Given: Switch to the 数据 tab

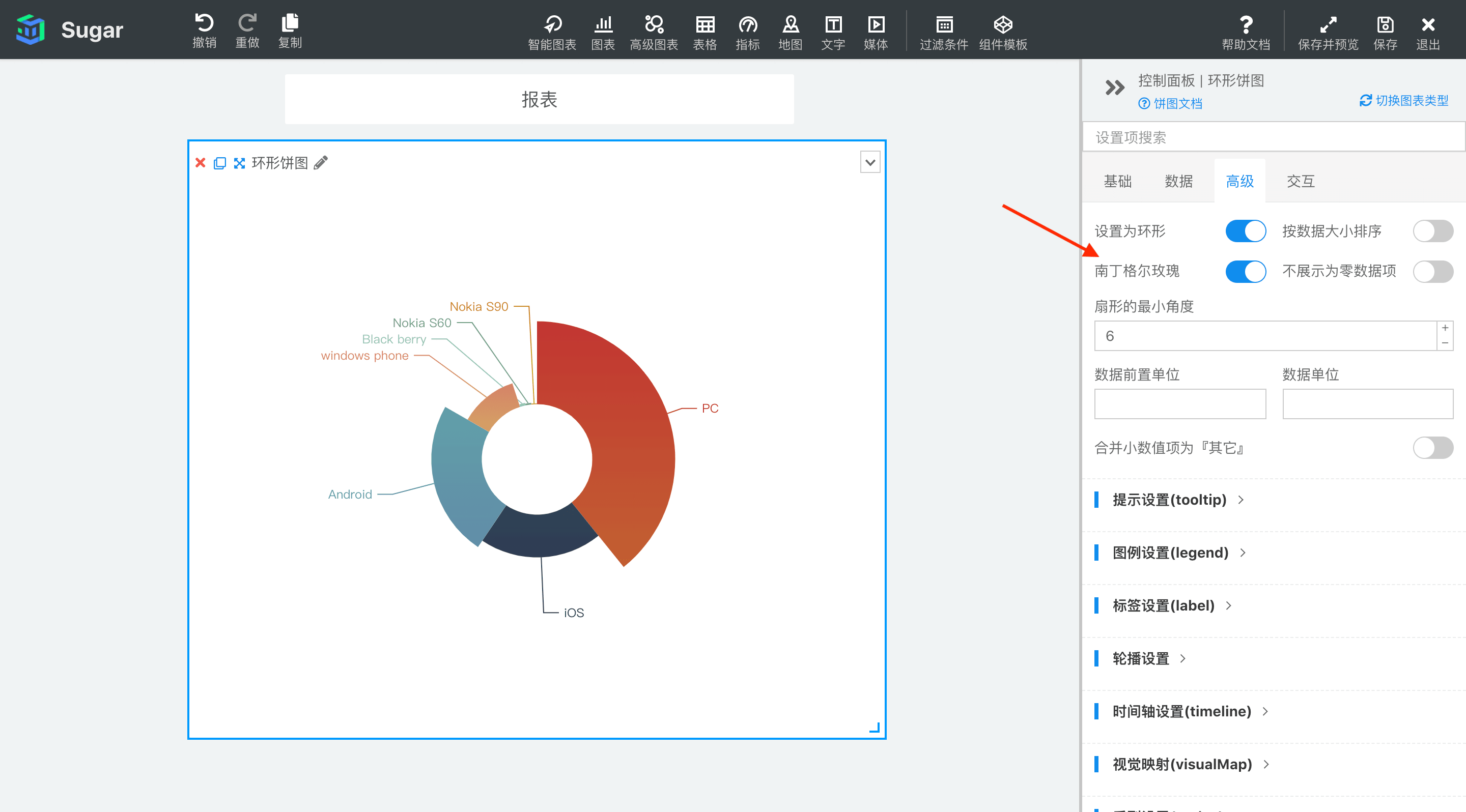Looking at the screenshot, I should tap(1178, 182).
